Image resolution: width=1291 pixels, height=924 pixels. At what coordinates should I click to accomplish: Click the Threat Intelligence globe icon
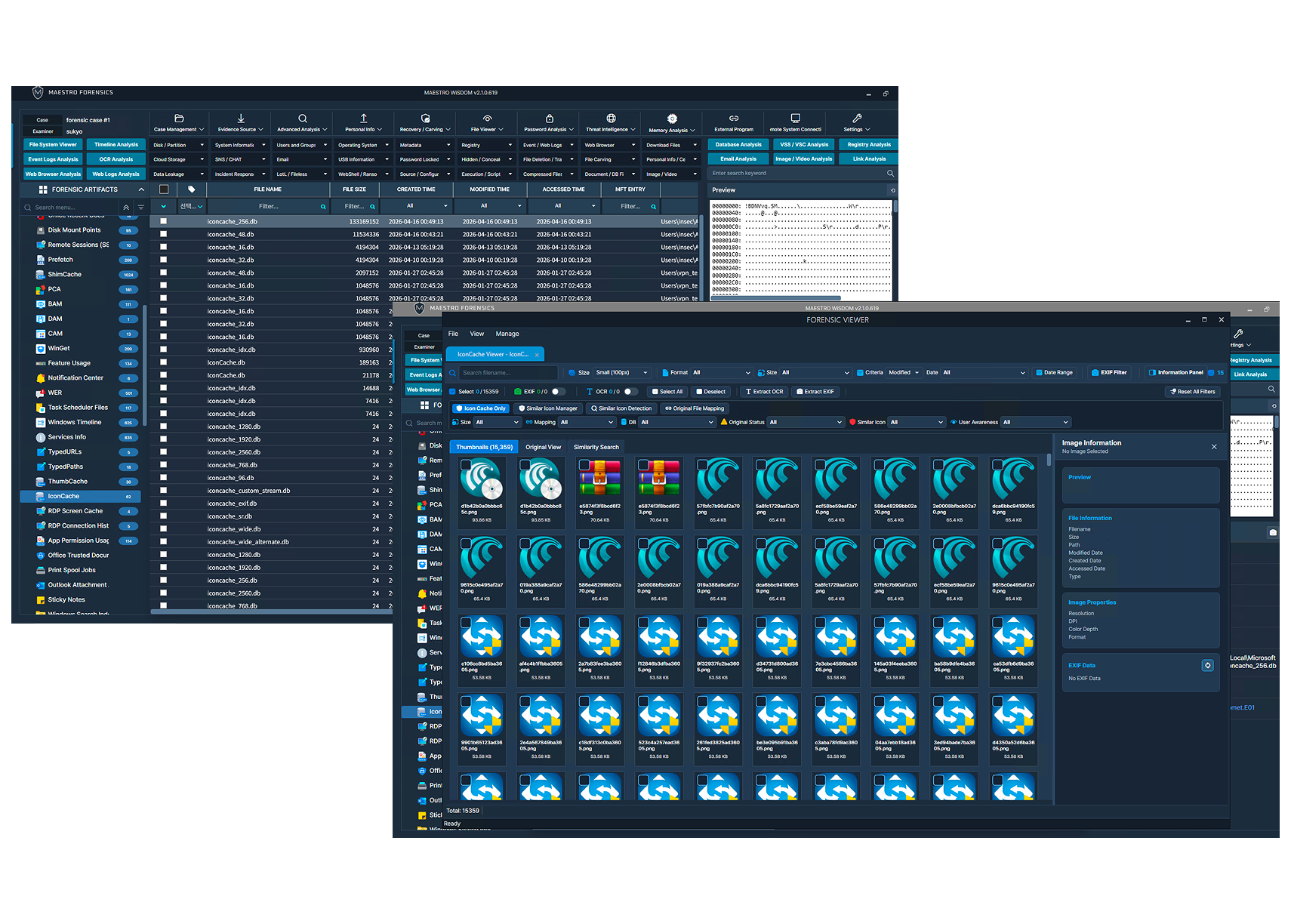pos(612,119)
